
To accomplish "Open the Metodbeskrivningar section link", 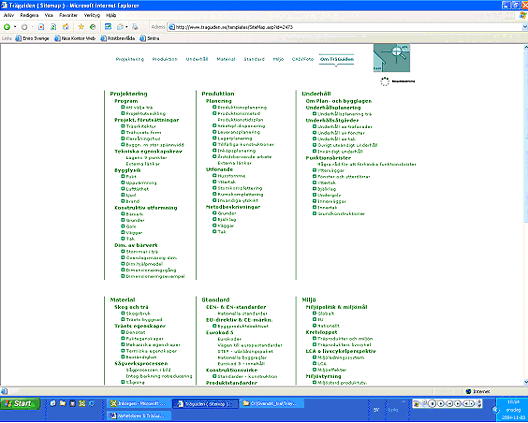I will [x=233, y=207].
